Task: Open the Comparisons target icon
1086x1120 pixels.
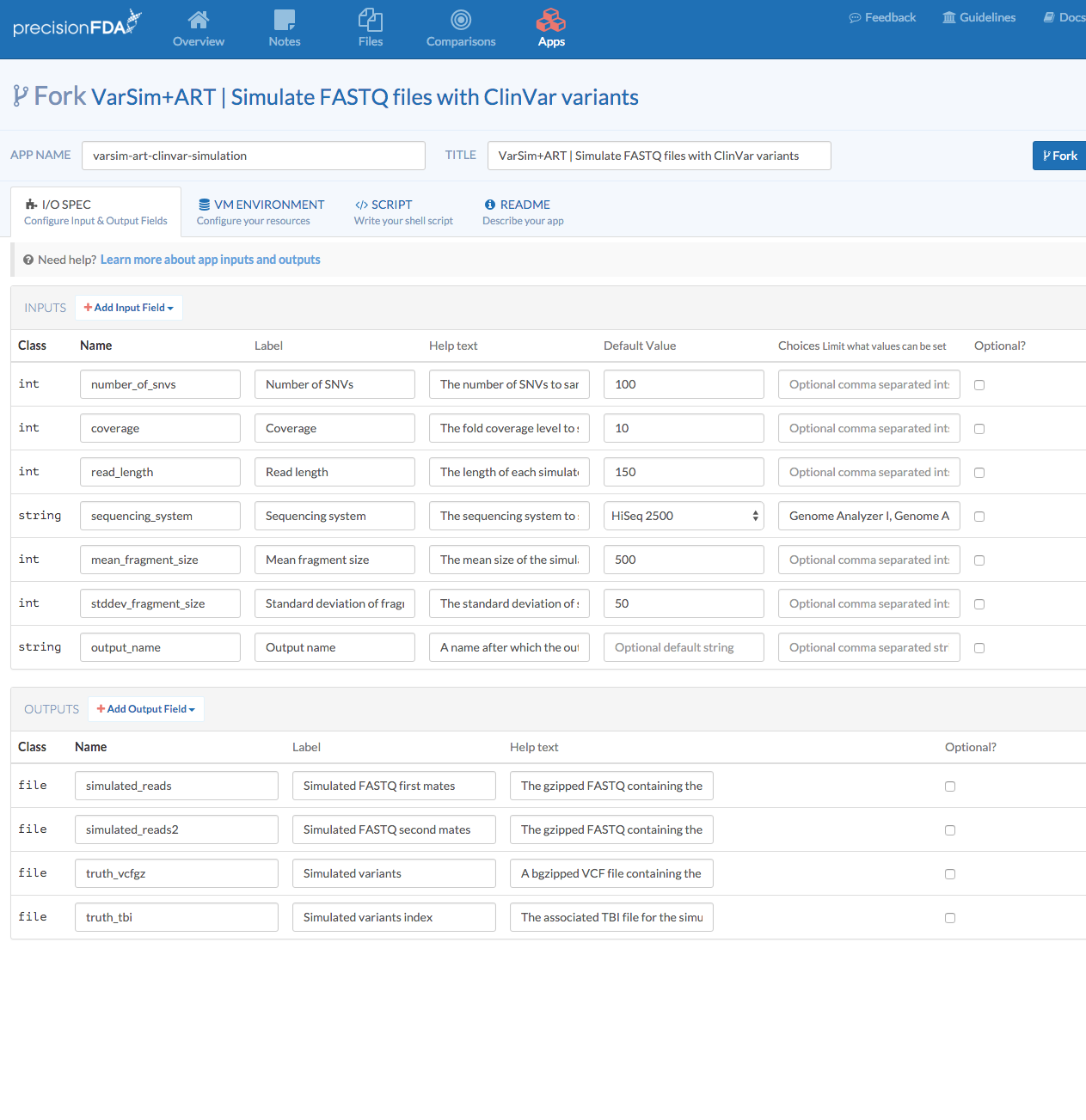Action: click(x=461, y=20)
